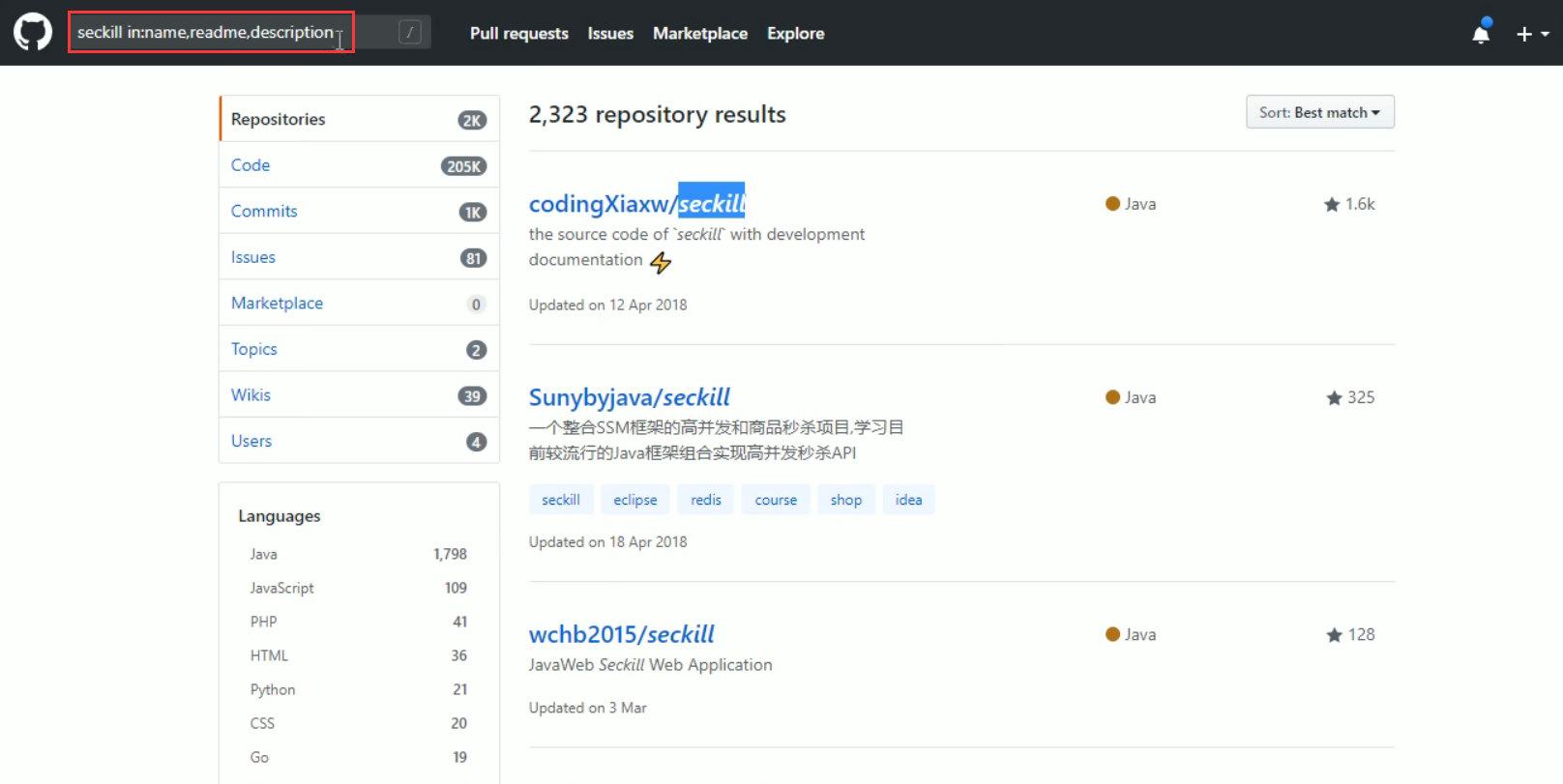Open Marketplace in top navigation
Screen dimensions: 1563x784
[x=700, y=33]
